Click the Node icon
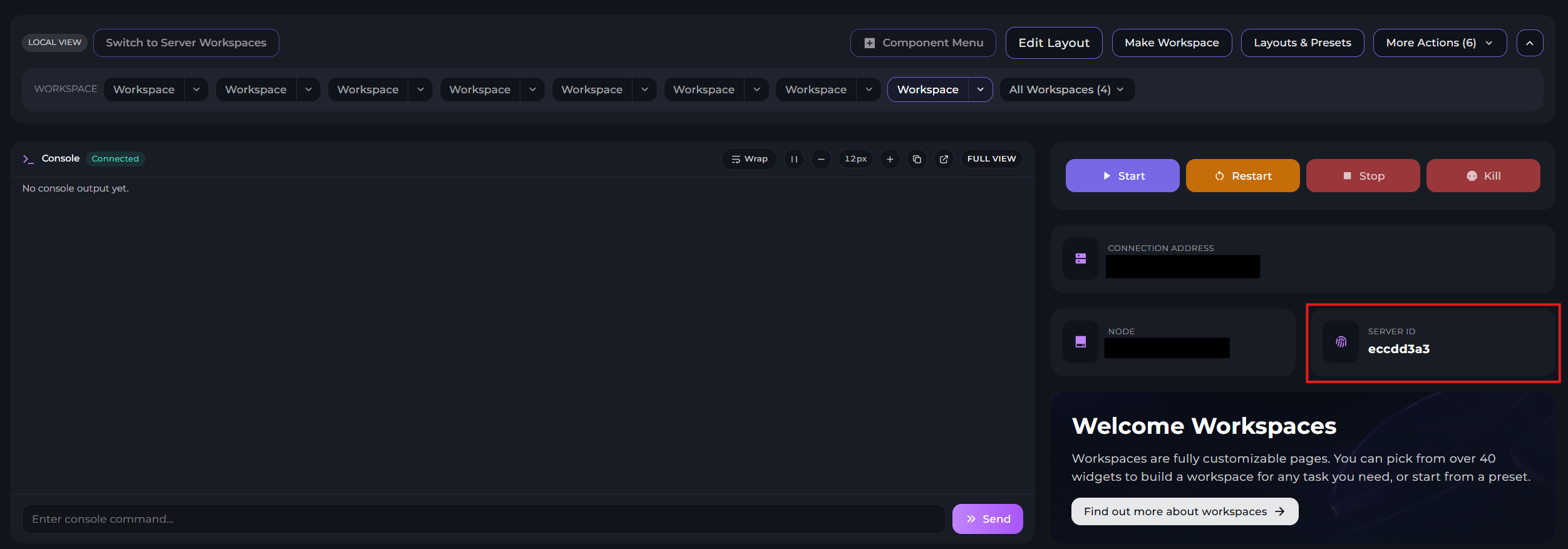This screenshot has height=549, width=1568. coord(1081,342)
